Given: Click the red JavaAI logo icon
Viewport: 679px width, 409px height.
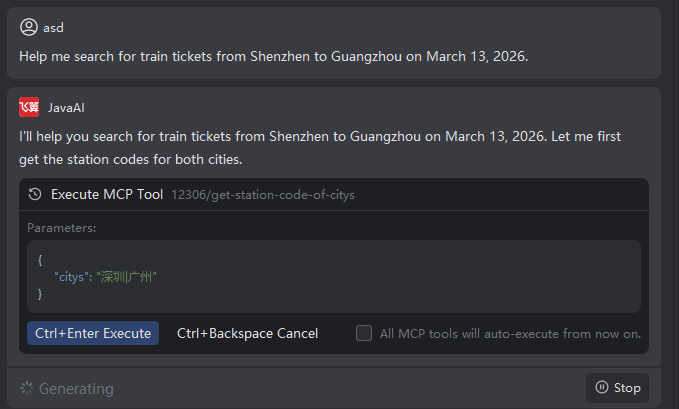Looking at the screenshot, I should click(29, 107).
